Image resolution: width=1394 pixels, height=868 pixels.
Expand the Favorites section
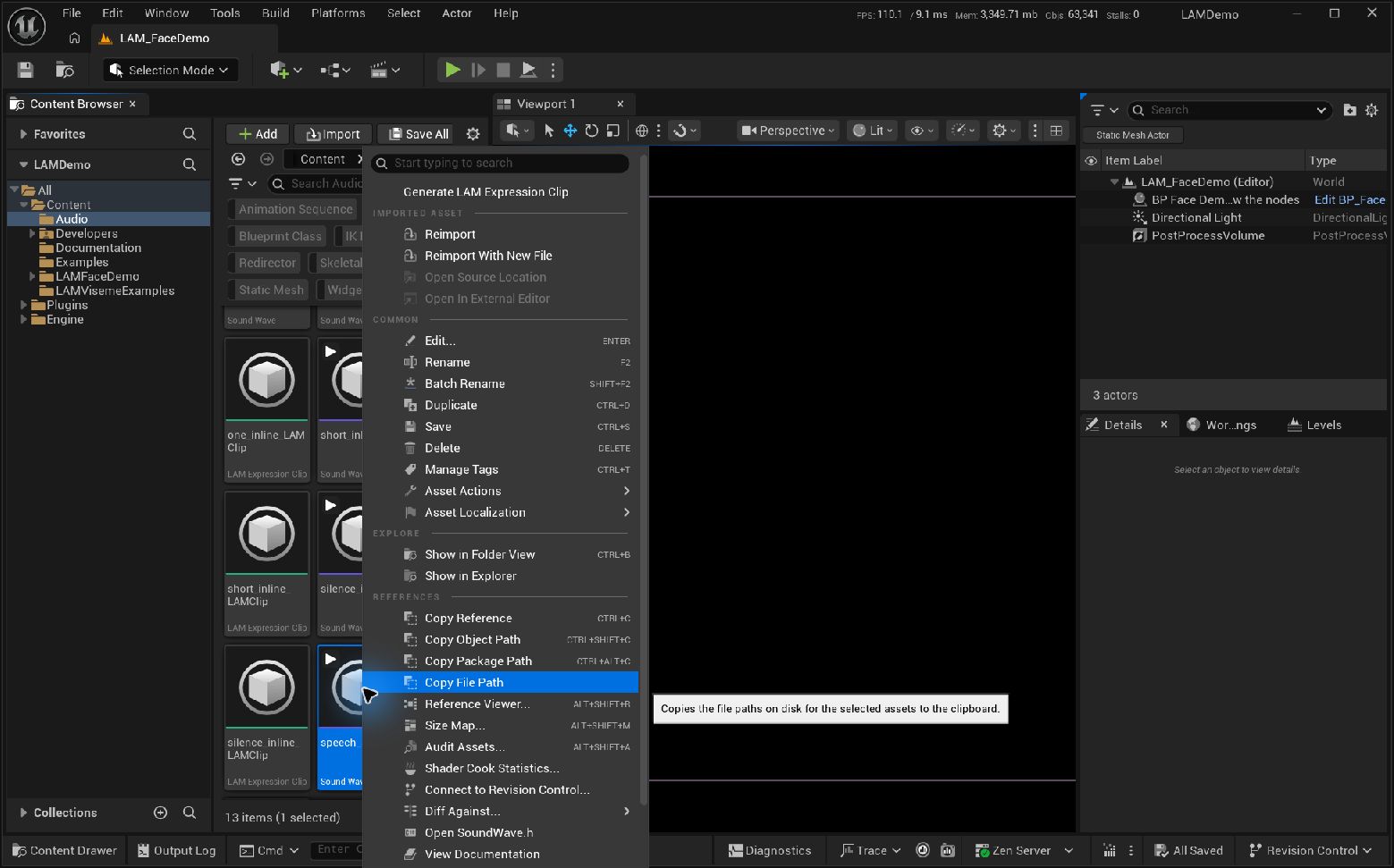[x=23, y=134]
